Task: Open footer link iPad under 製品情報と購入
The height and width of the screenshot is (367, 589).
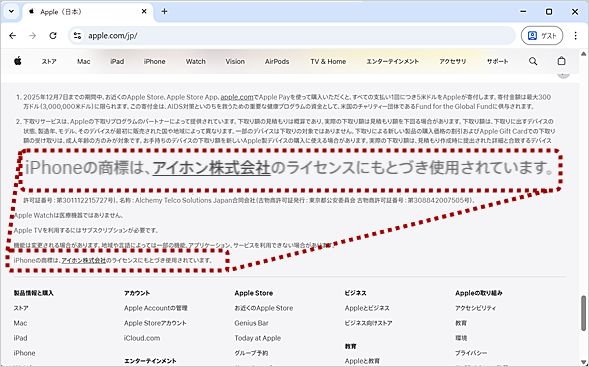Action: pyautogui.click(x=20, y=338)
